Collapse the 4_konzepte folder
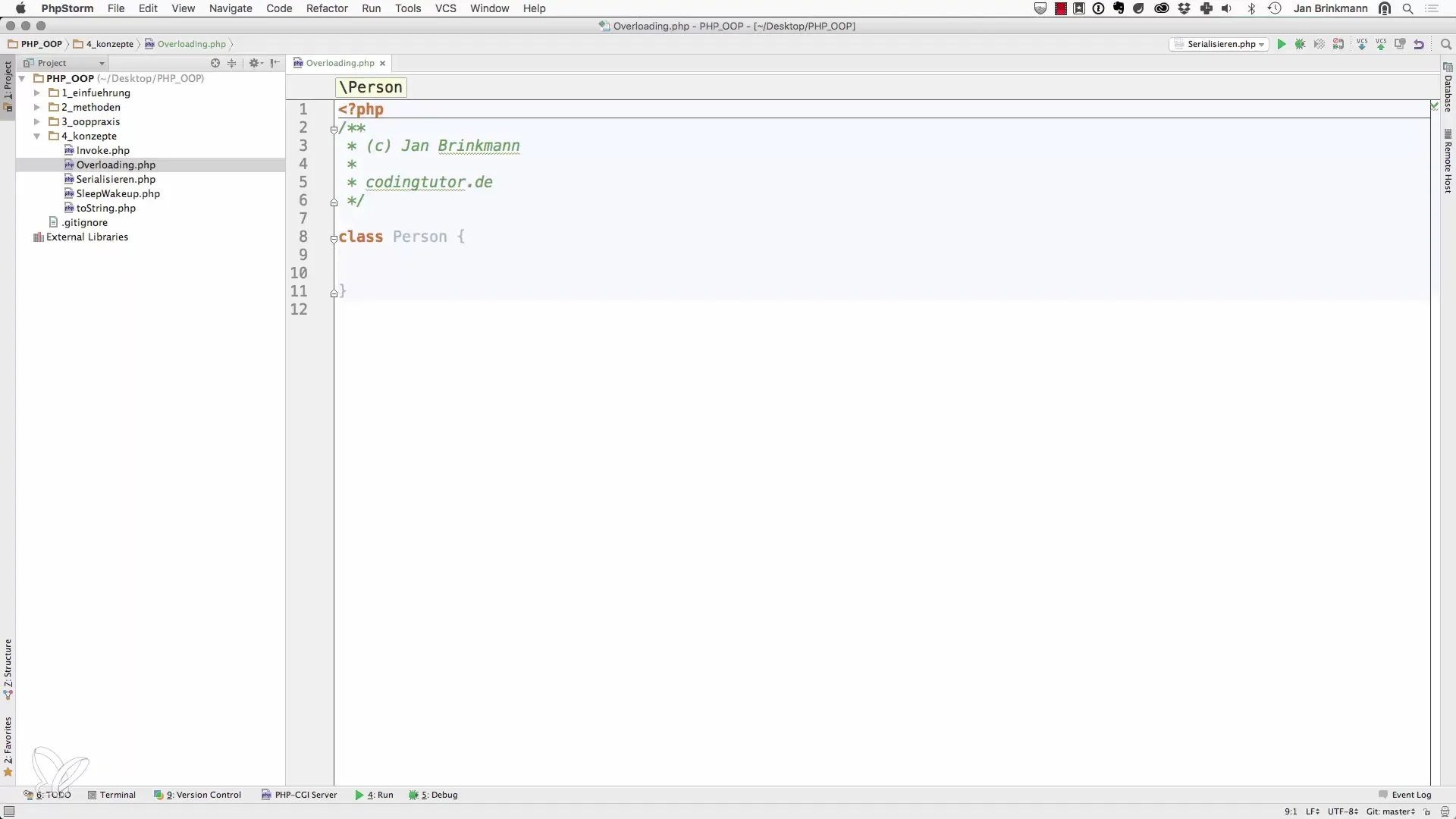 tap(36, 136)
